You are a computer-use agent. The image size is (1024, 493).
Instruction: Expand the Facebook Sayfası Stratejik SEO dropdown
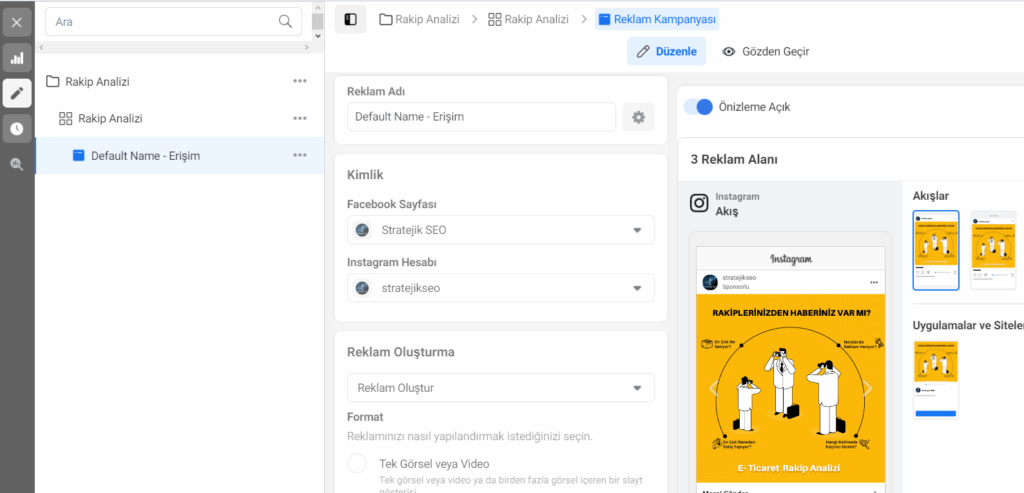(x=637, y=230)
